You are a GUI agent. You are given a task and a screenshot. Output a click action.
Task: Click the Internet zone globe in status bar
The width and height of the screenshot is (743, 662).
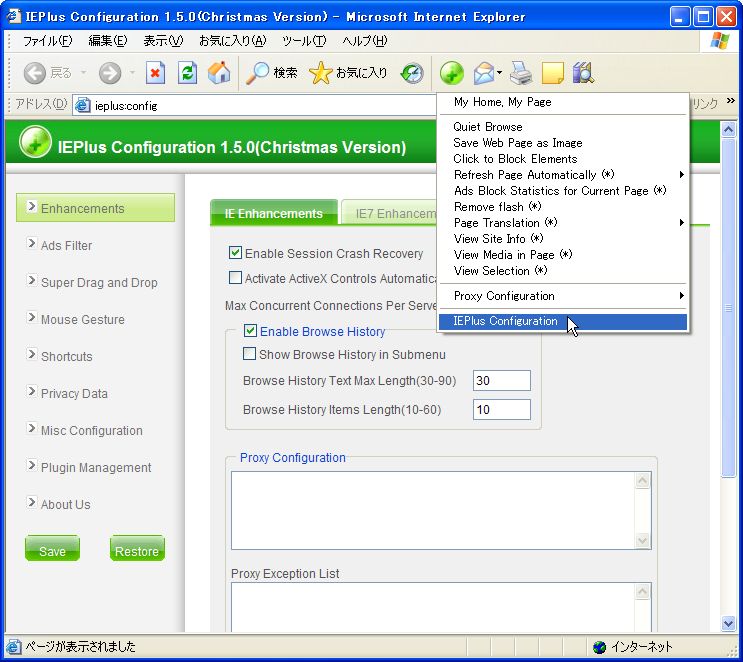(599, 646)
